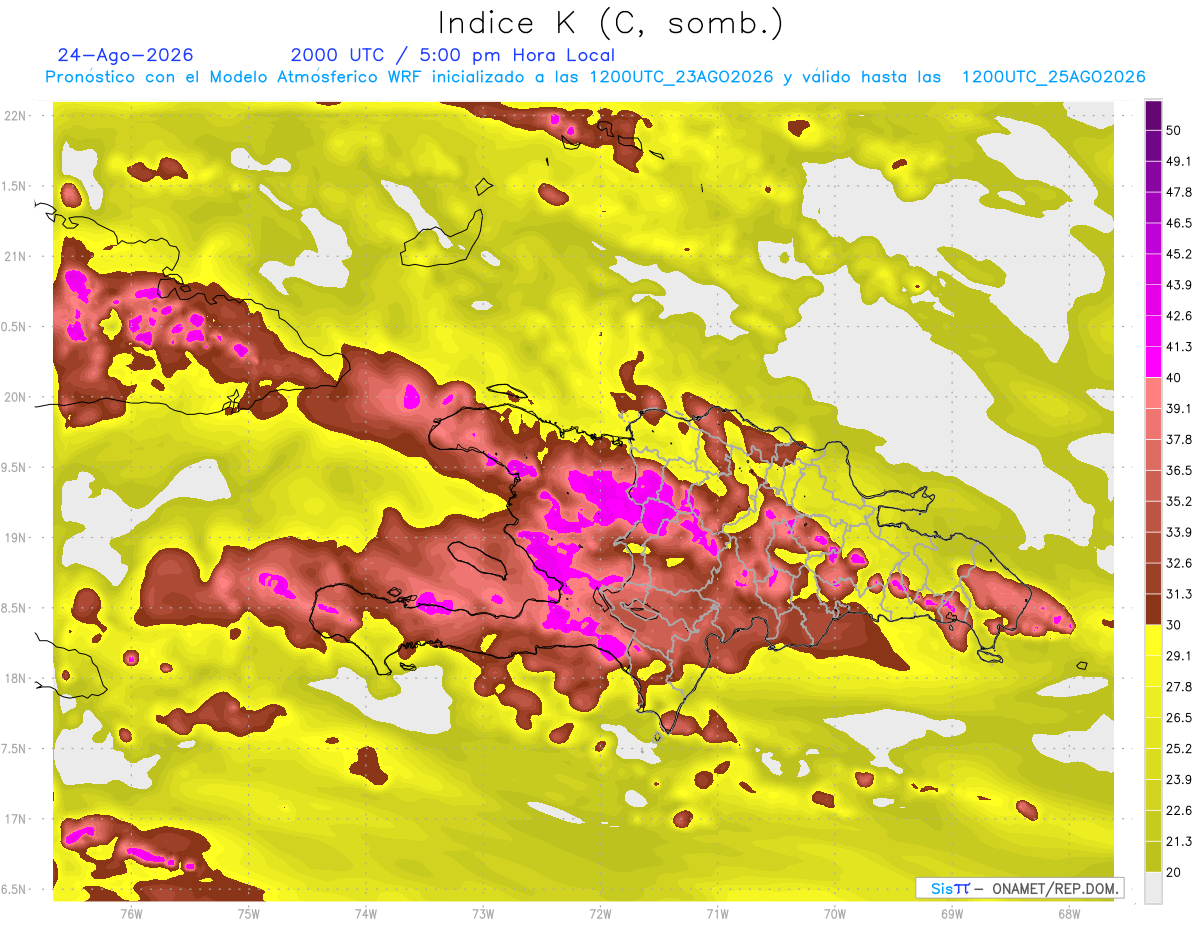1200x927 pixels.
Task: Select the '41.3' colorbar value
Action: coord(1179,347)
